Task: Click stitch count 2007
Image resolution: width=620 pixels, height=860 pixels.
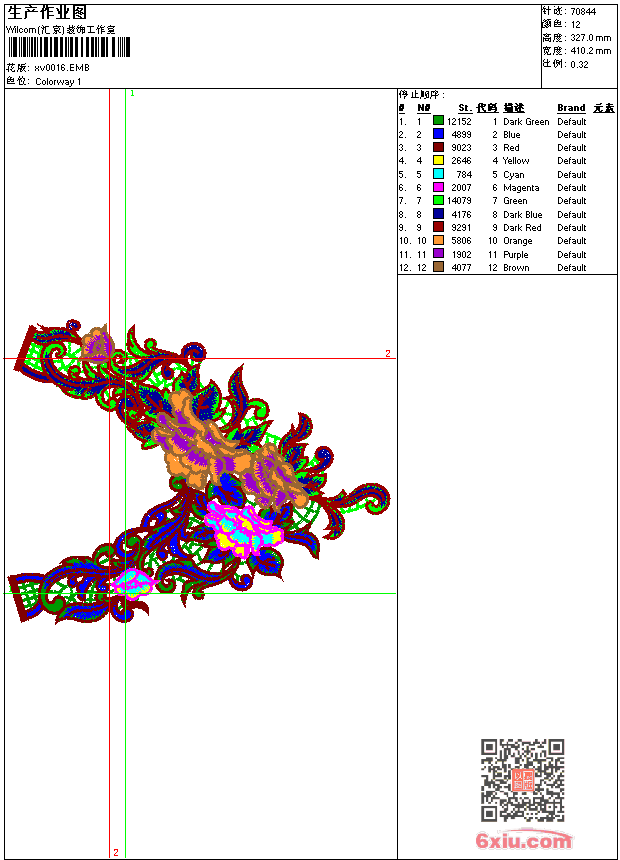Action: tap(461, 188)
